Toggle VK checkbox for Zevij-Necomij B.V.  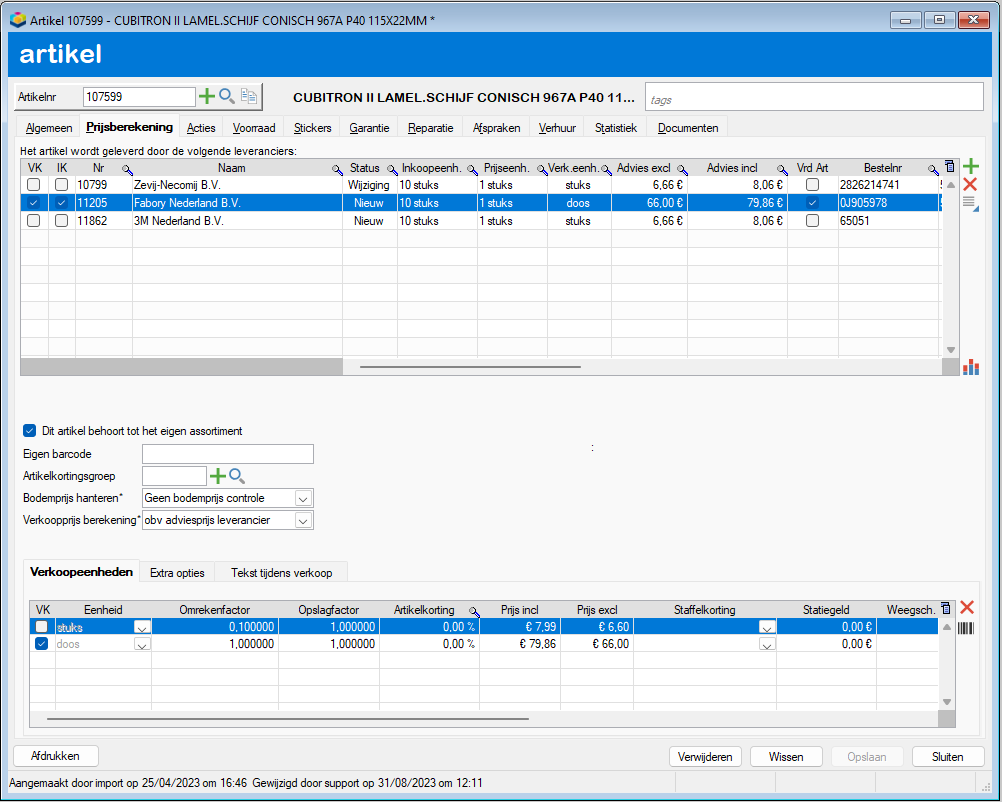coord(34,185)
